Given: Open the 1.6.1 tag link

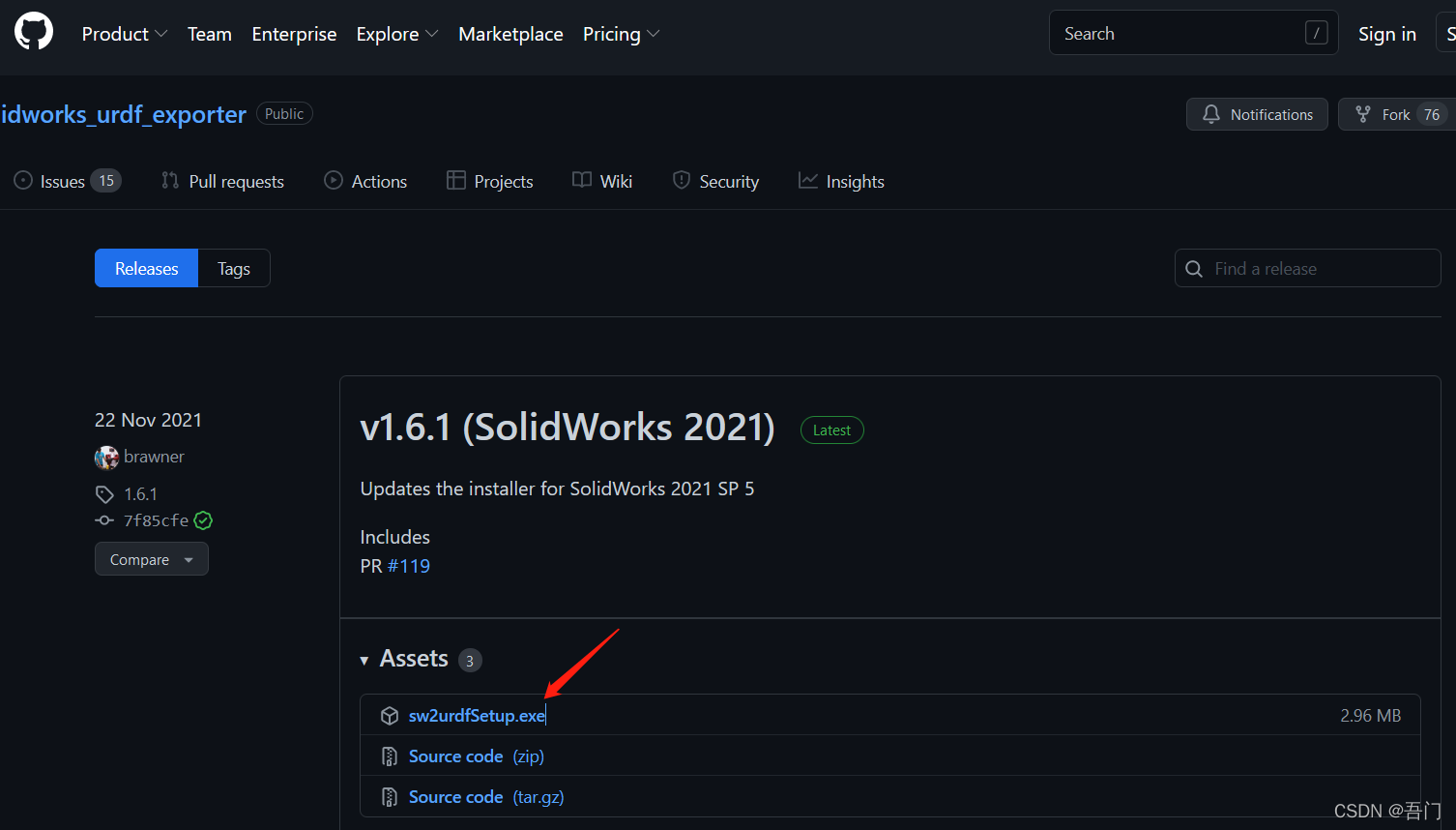Looking at the screenshot, I should pos(140,494).
